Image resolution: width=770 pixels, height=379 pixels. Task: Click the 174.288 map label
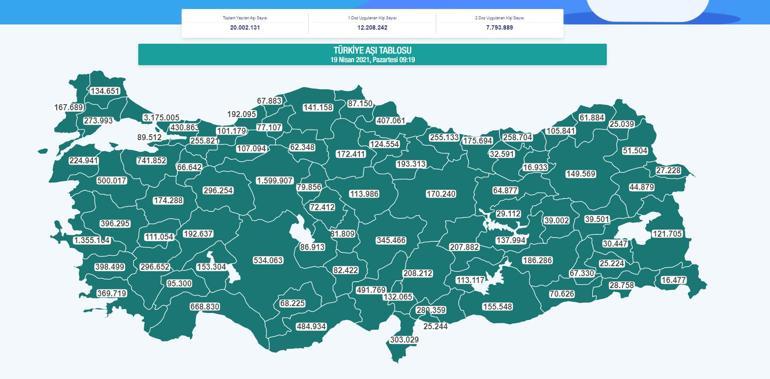coord(168,200)
